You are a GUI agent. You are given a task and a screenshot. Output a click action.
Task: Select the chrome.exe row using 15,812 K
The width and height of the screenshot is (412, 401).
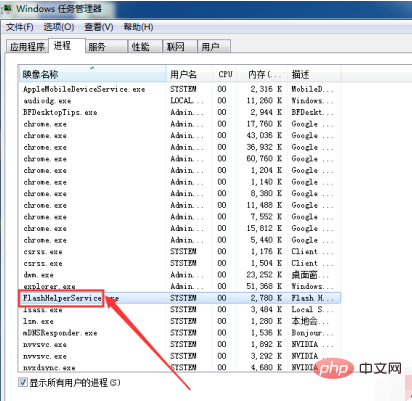coord(179,228)
